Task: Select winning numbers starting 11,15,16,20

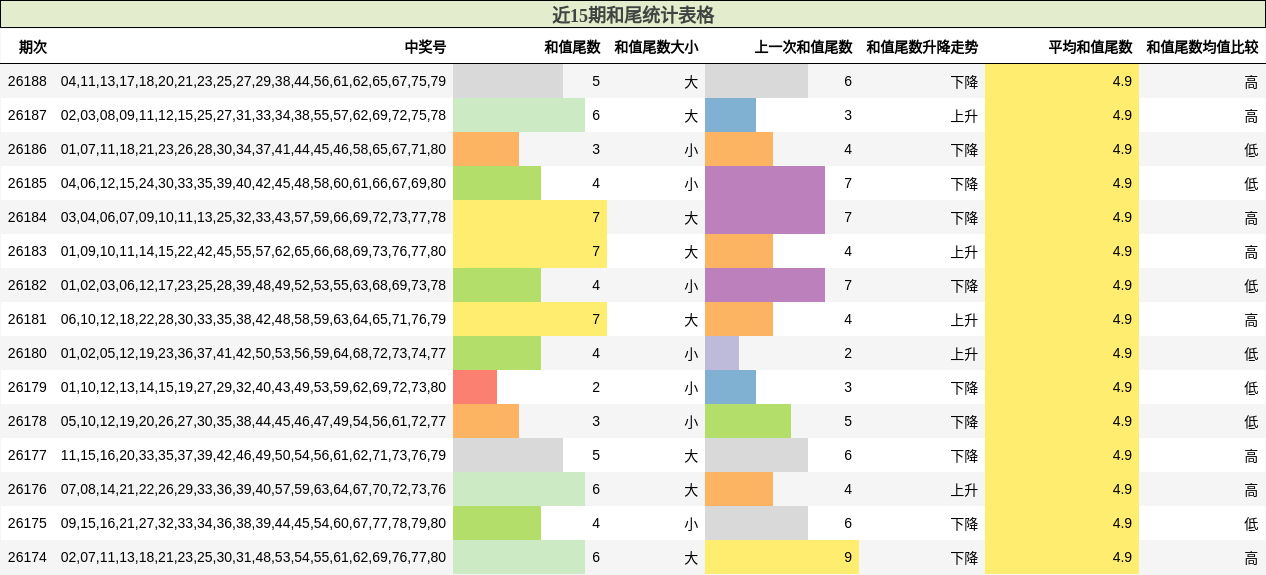Action: (253, 455)
